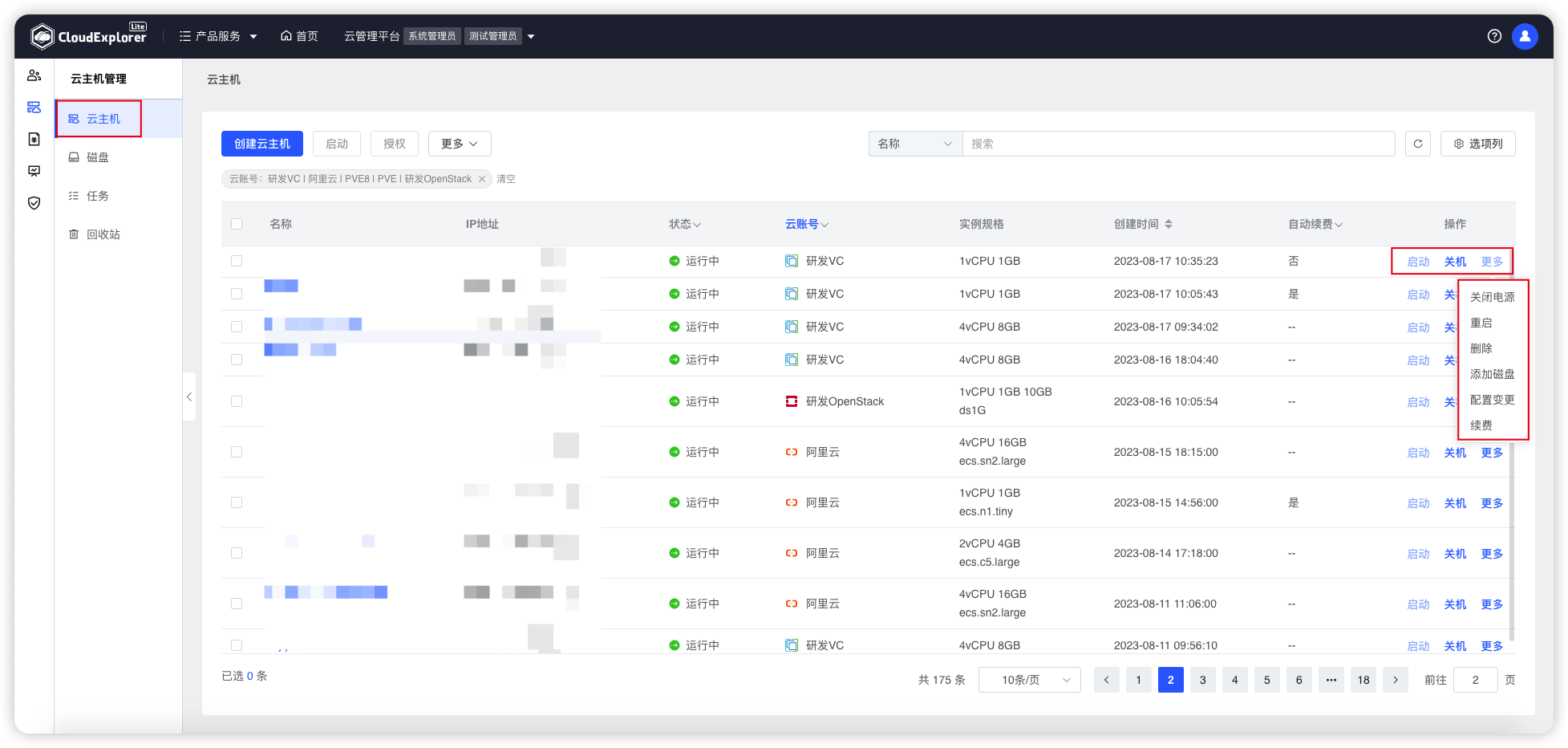
Task: Open the user management sidebar icon
Action: point(34,75)
